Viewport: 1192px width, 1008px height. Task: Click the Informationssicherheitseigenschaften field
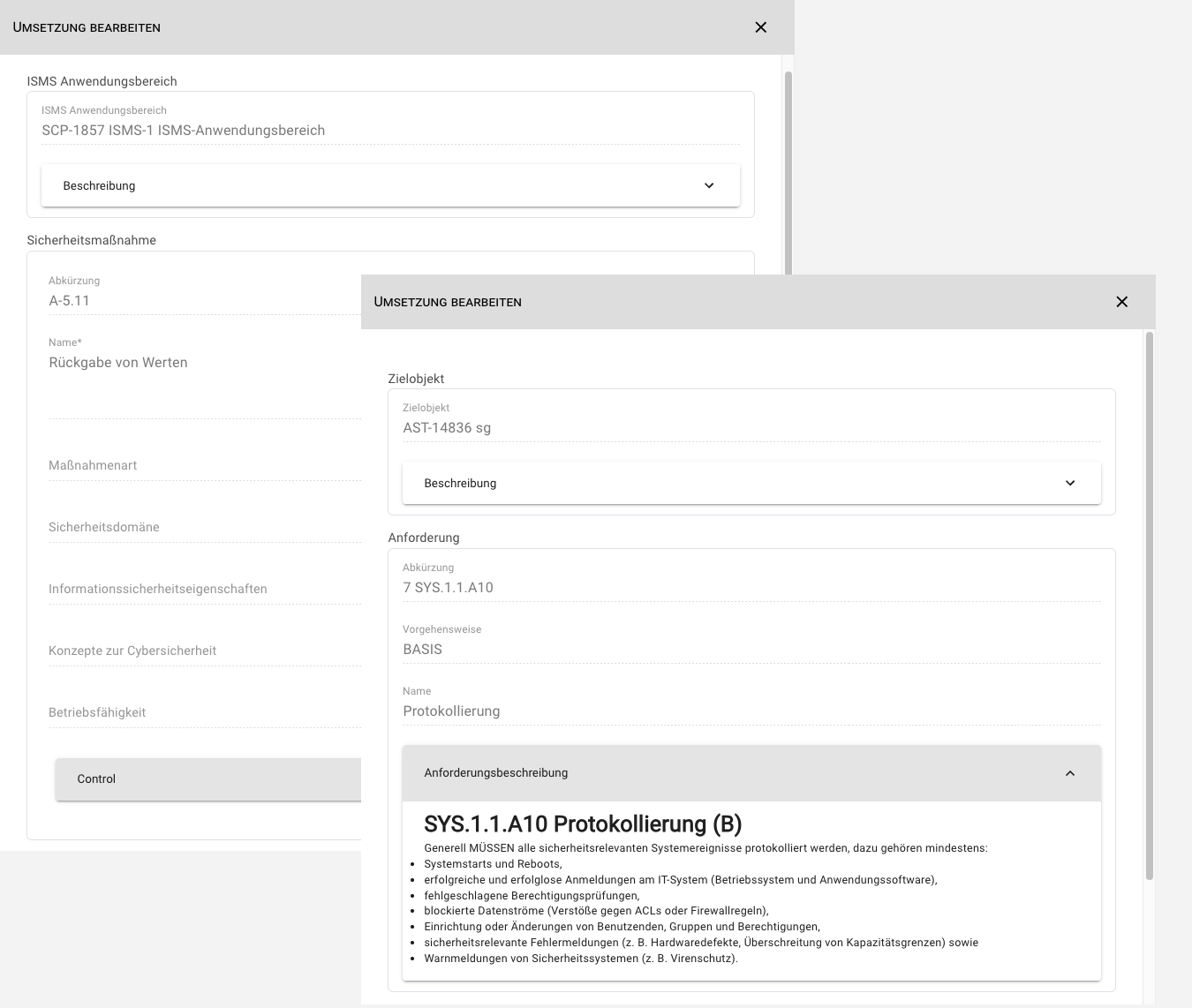pyautogui.click(x=203, y=589)
